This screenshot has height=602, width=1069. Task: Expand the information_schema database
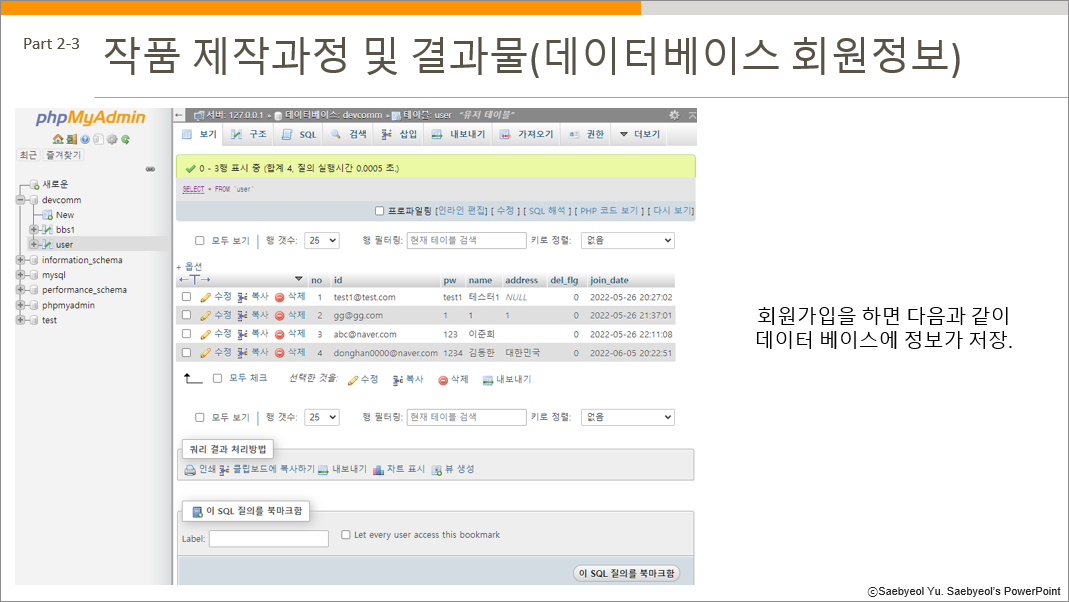click(x=20, y=260)
